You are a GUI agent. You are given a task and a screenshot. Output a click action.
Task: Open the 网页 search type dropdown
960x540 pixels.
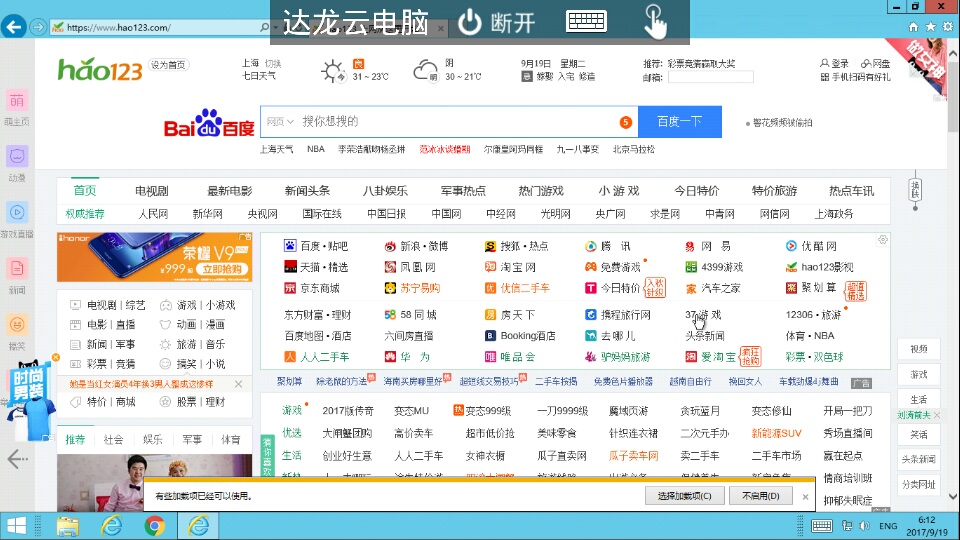click(280, 121)
